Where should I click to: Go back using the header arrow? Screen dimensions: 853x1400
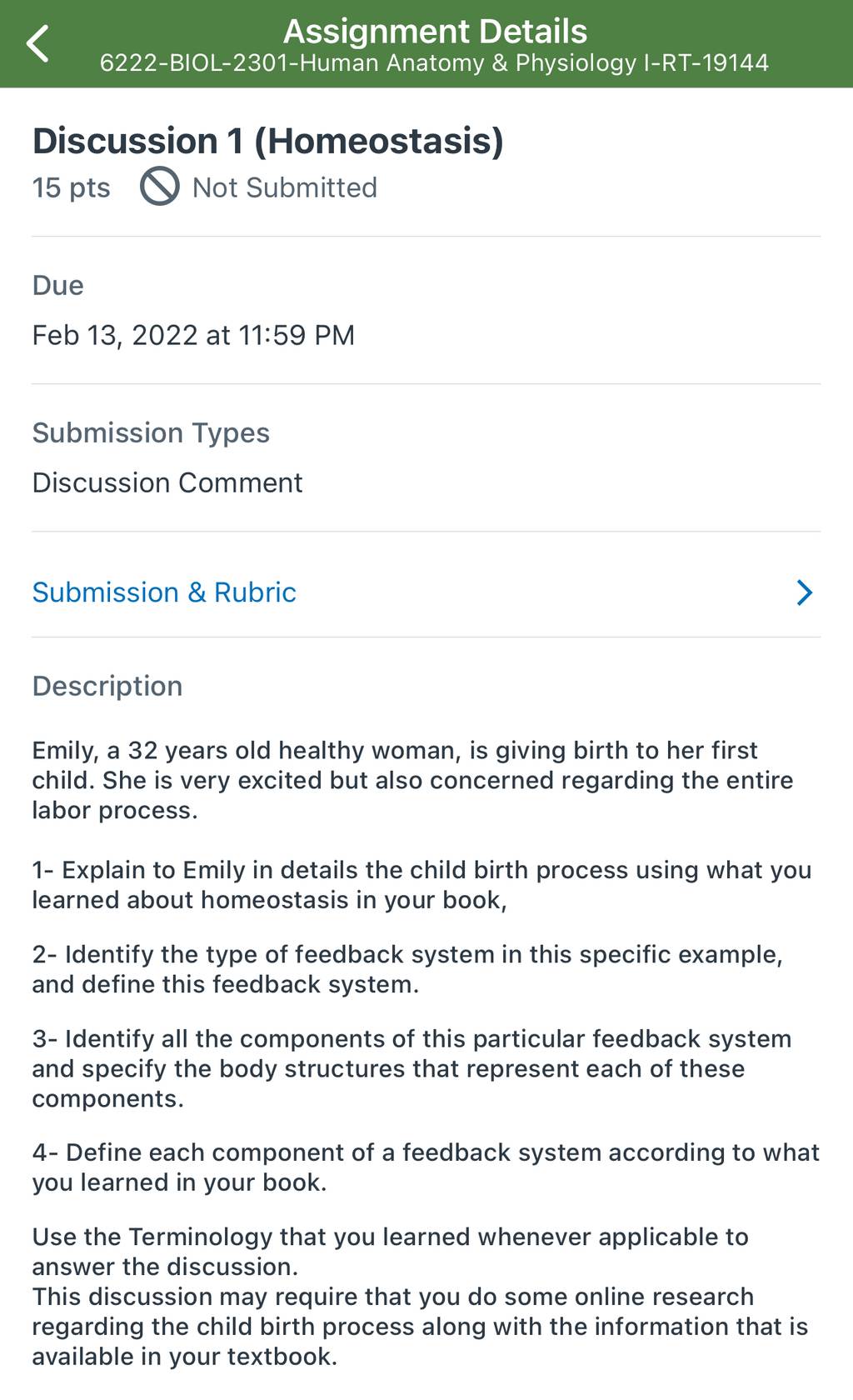click(x=38, y=43)
